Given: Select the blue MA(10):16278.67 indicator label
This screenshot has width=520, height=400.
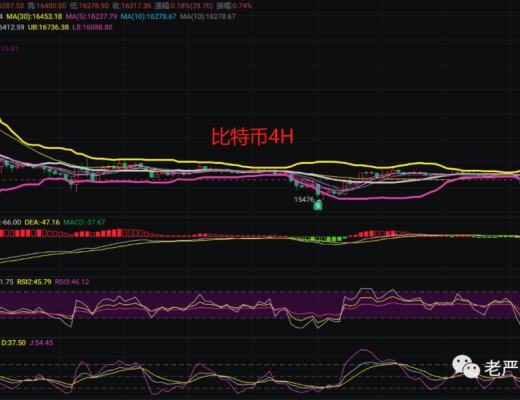Looking at the screenshot, I should (148, 16).
